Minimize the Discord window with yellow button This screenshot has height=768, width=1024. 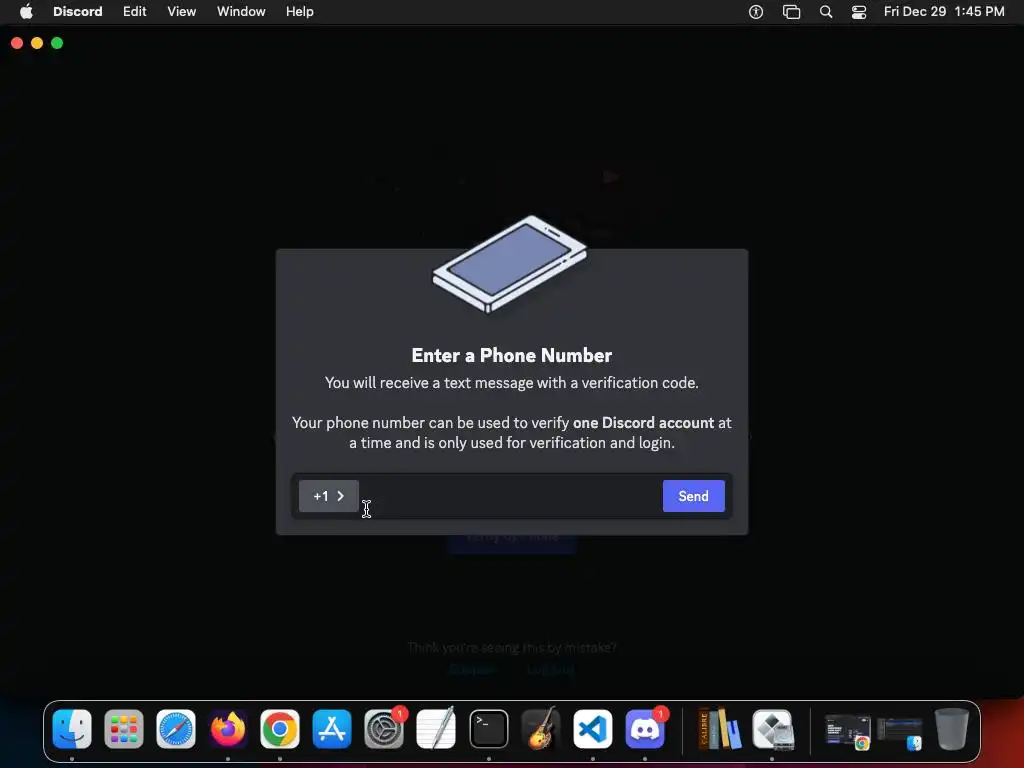tap(37, 43)
